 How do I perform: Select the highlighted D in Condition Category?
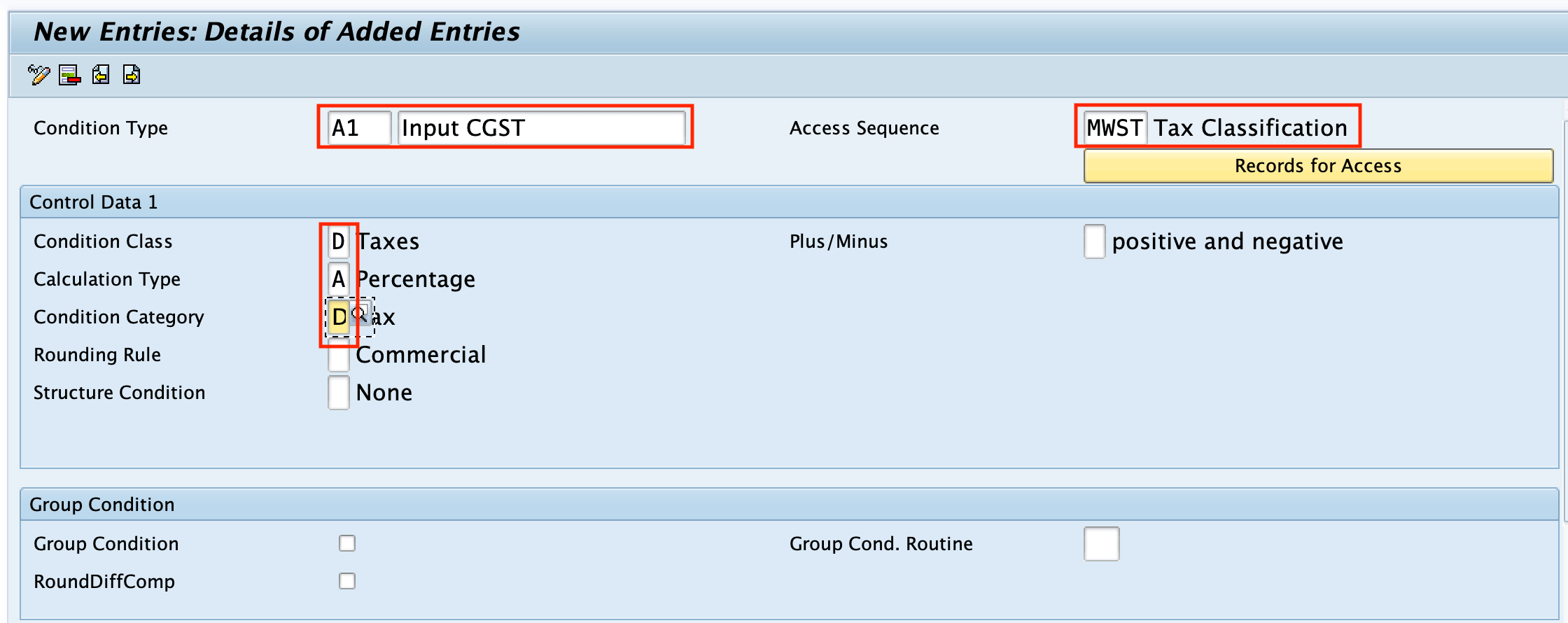pos(339,316)
